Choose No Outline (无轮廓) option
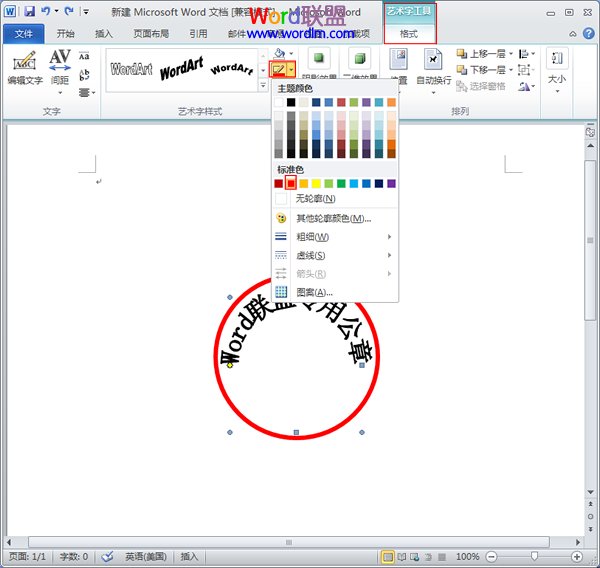 pyautogui.click(x=335, y=199)
